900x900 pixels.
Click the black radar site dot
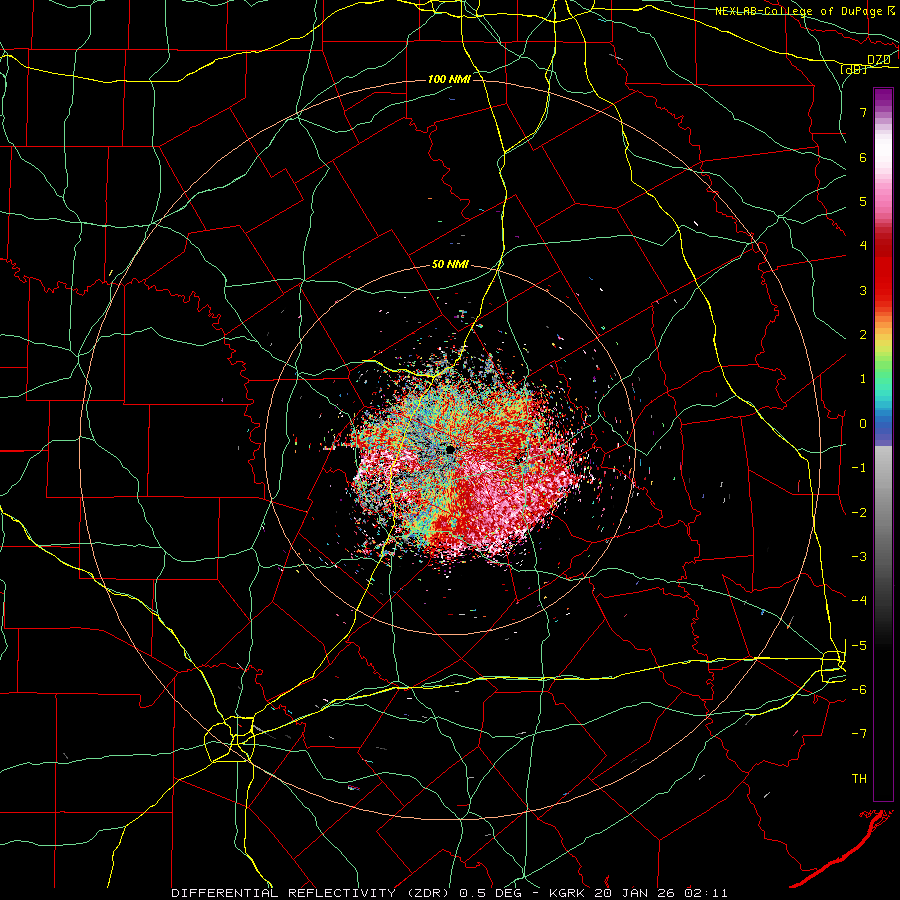(x=450, y=449)
